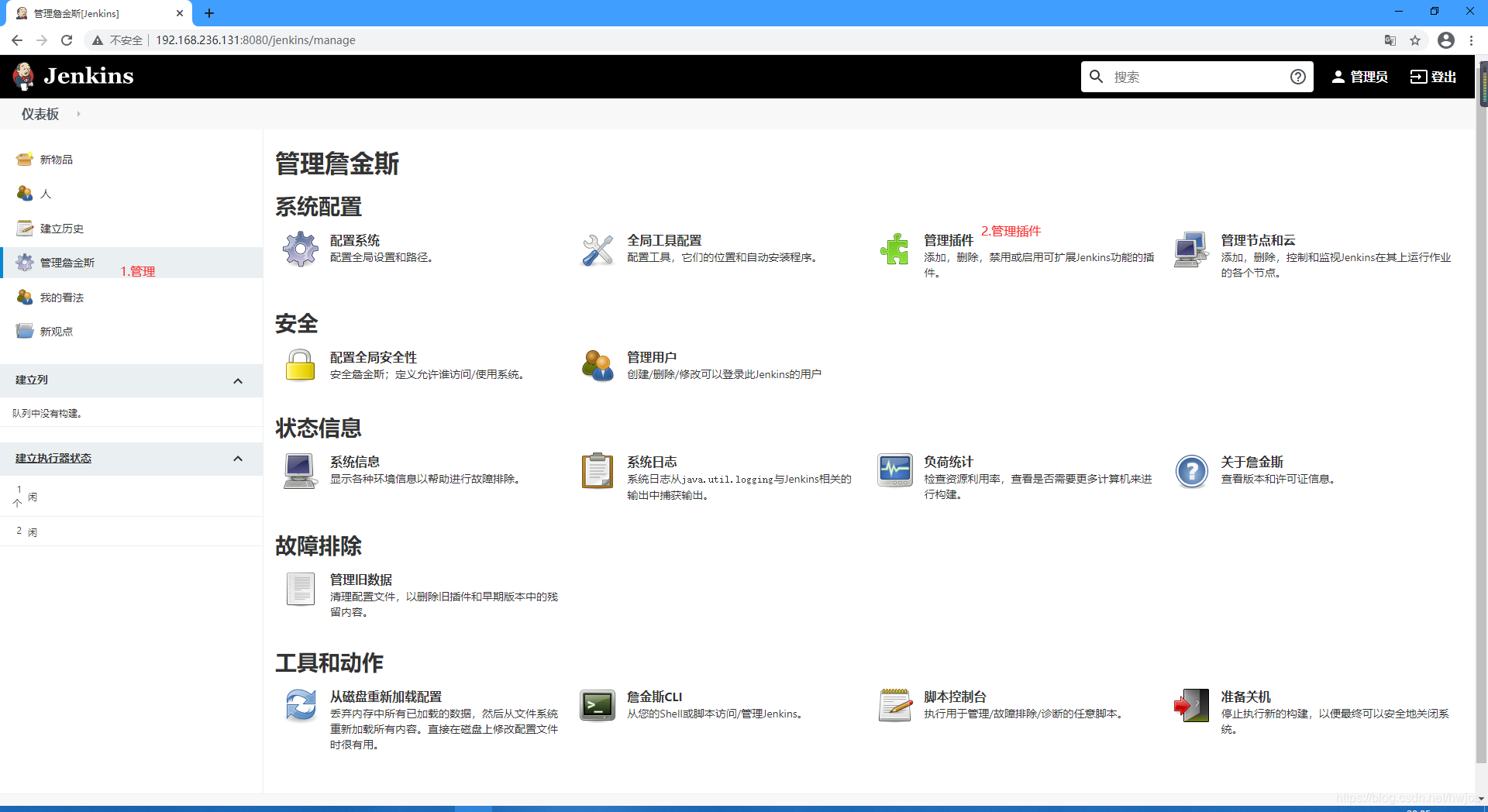Click the 管理节点和云 computer icon
Viewport: 1488px width, 812px height.
pos(1191,249)
